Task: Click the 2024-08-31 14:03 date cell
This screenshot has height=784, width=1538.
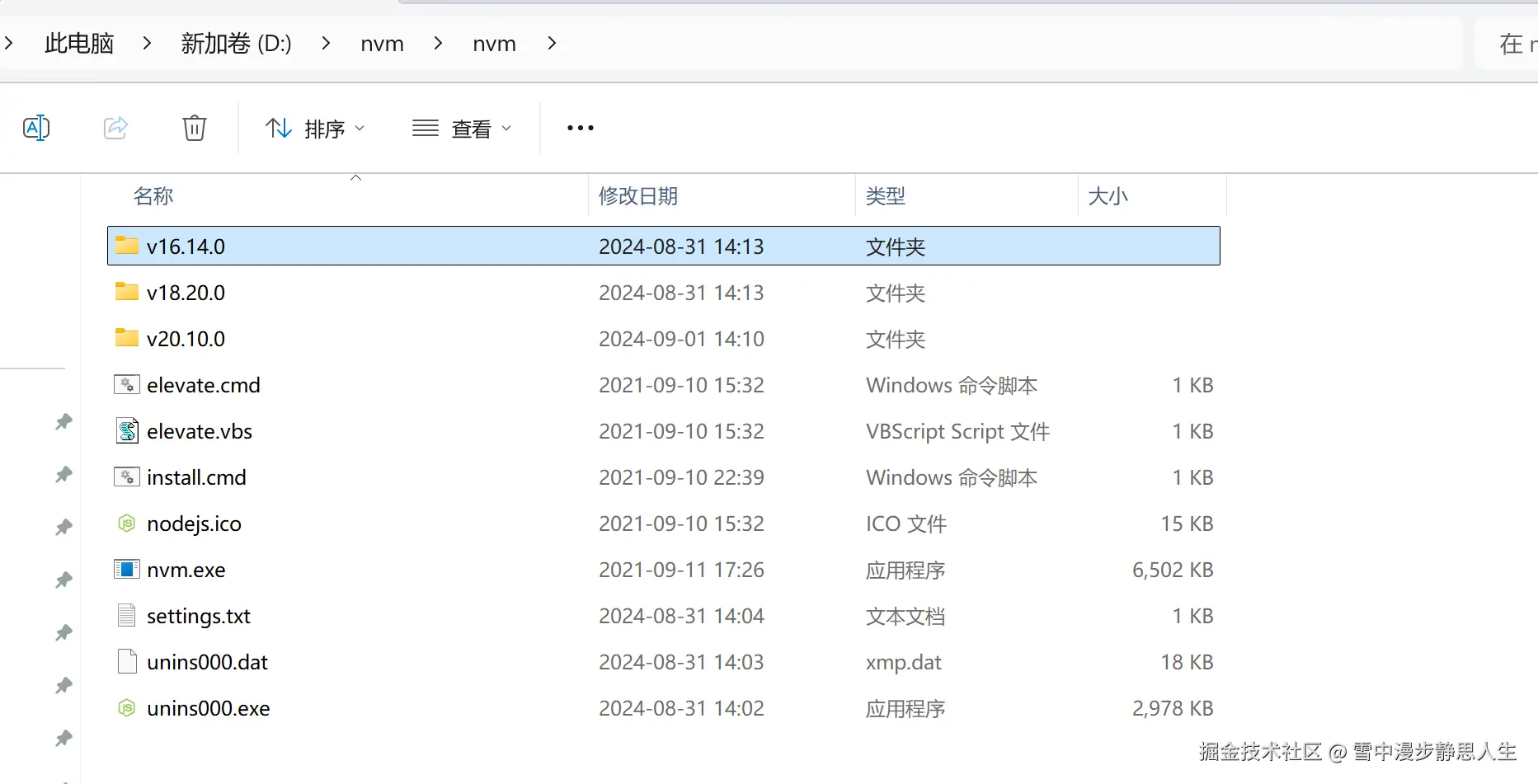Action: tap(681, 662)
